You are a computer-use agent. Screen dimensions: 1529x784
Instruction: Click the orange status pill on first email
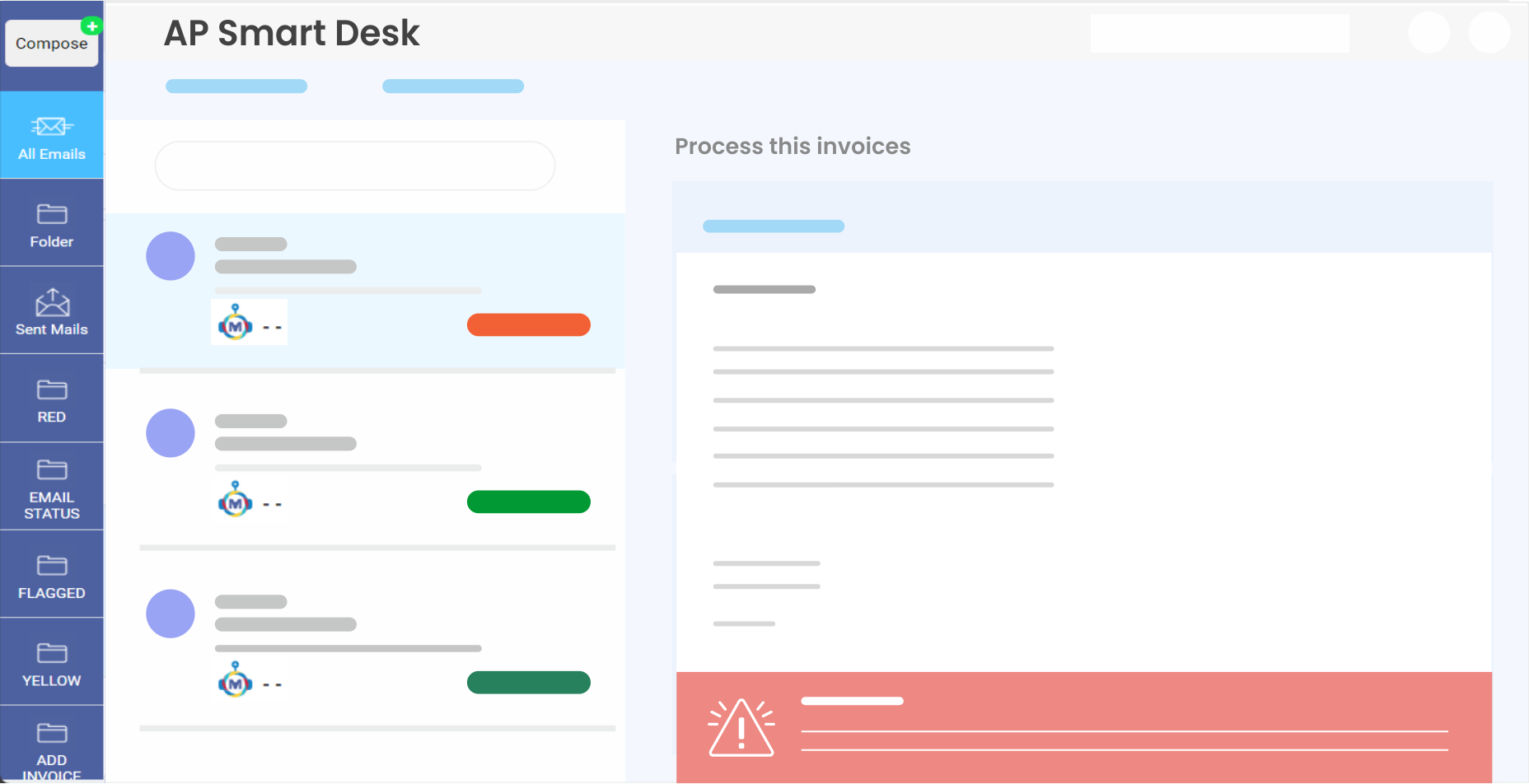[x=528, y=324]
